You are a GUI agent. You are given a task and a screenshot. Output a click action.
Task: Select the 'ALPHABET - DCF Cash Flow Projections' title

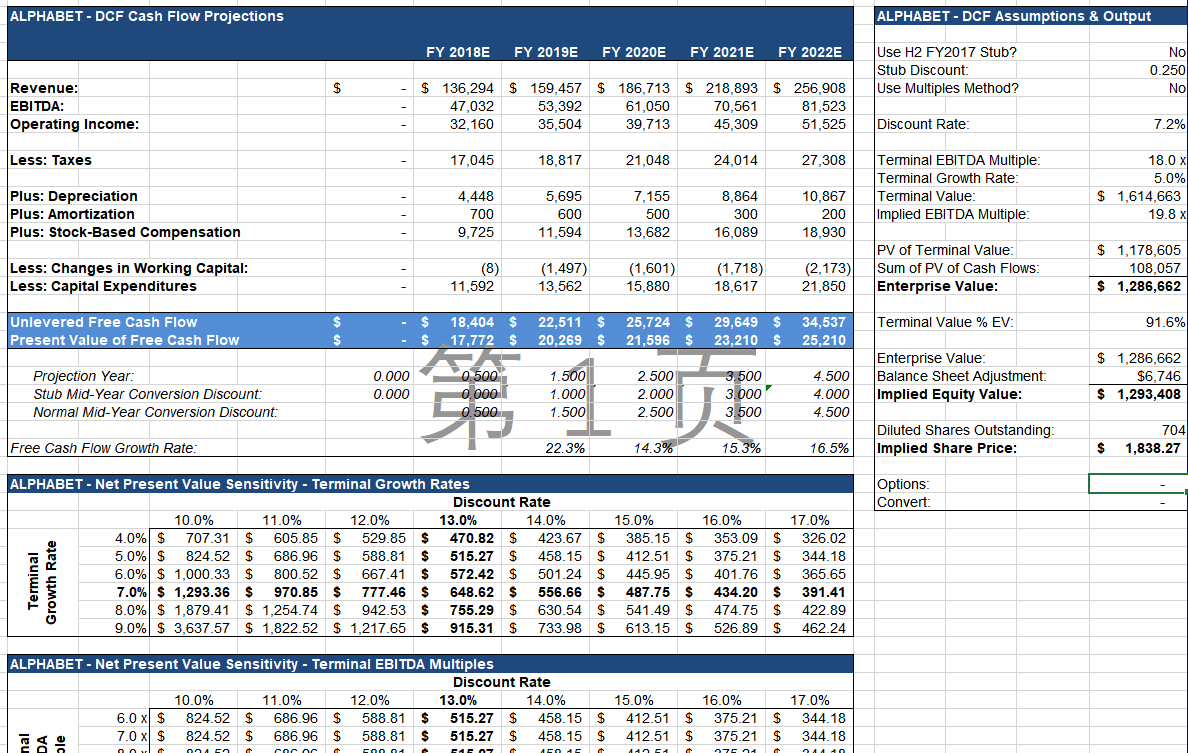click(146, 16)
